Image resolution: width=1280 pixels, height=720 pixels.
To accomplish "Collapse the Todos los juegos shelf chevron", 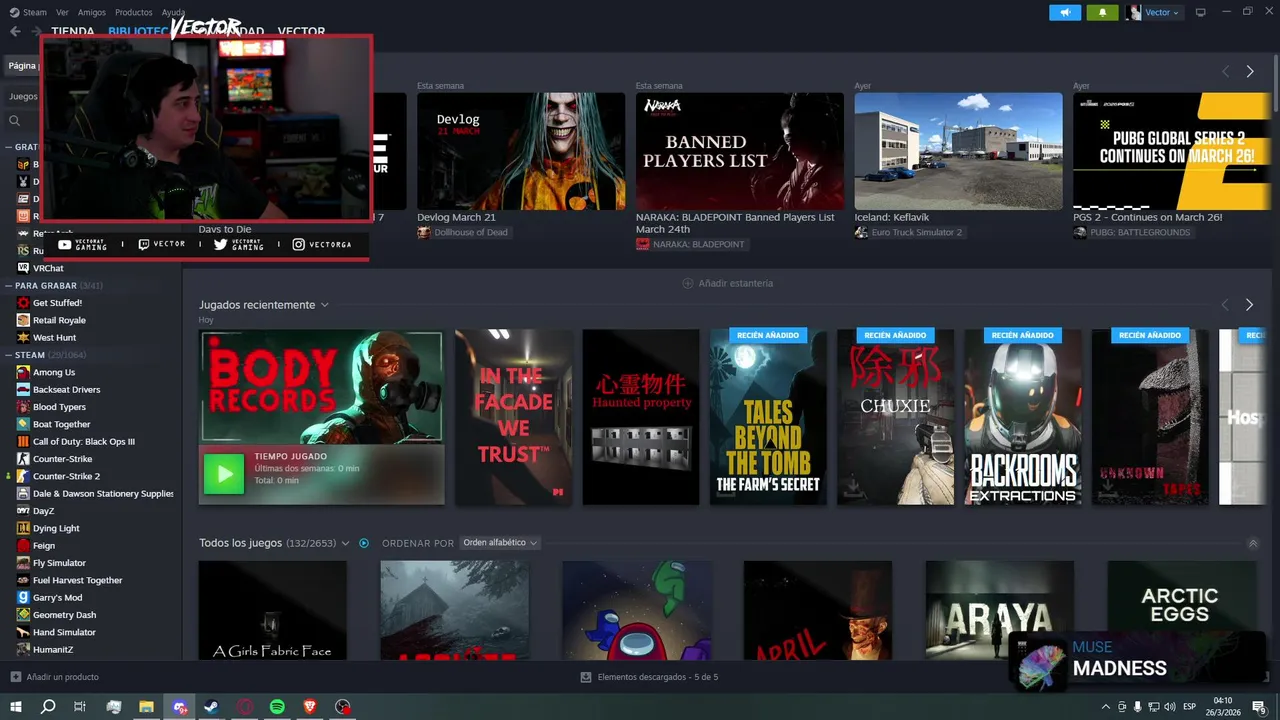I will [x=1253, y=543].
